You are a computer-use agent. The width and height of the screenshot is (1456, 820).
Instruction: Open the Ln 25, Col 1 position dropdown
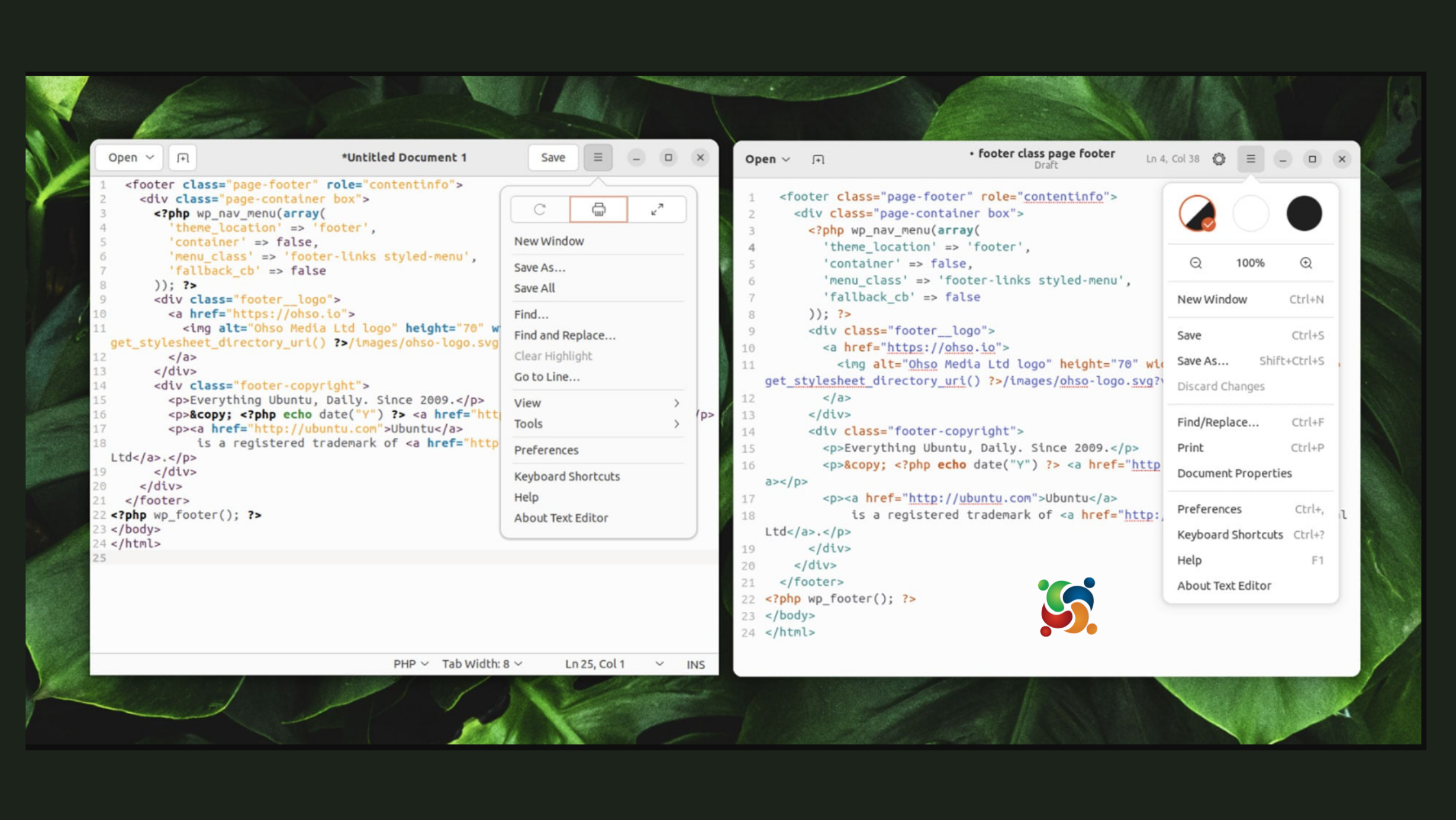tap(614, 664)
